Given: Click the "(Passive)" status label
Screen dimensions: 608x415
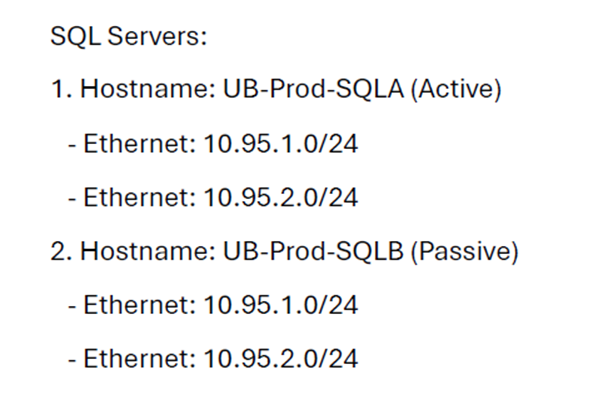Looking at the screenshot, I should [x=464, y=252].
